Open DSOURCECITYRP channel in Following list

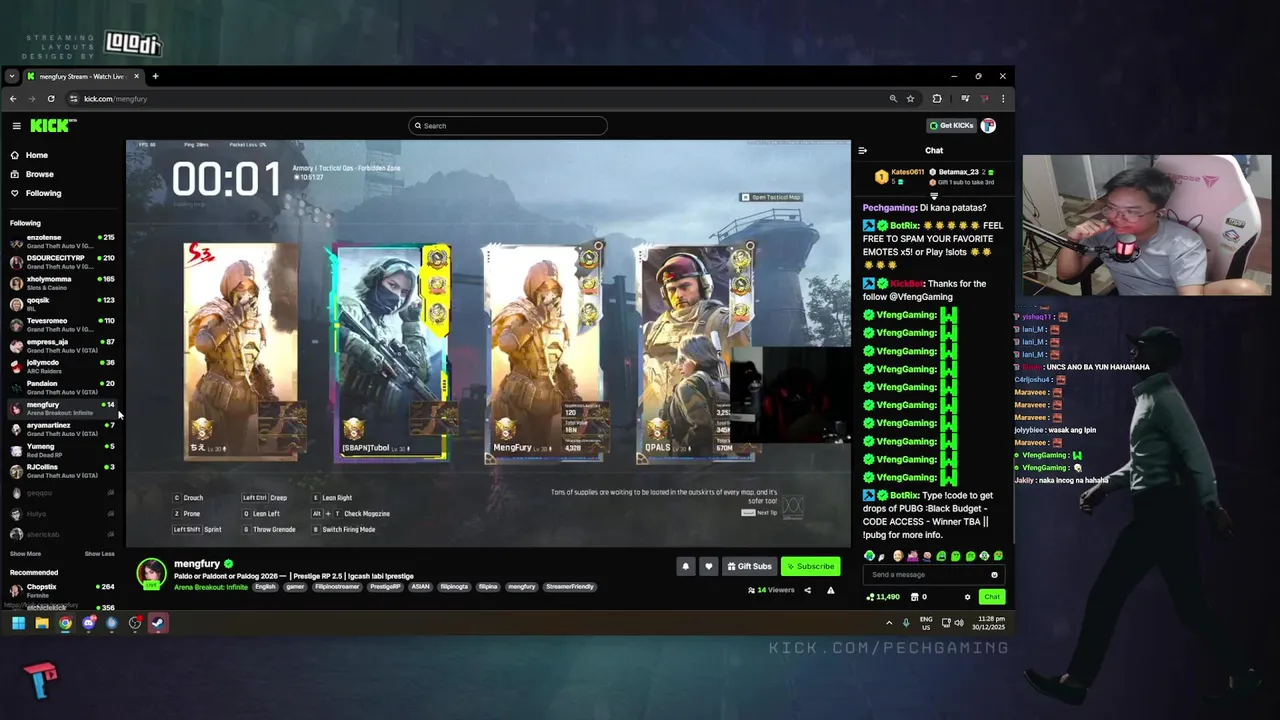pyautogui.click(x=62, y=262)
